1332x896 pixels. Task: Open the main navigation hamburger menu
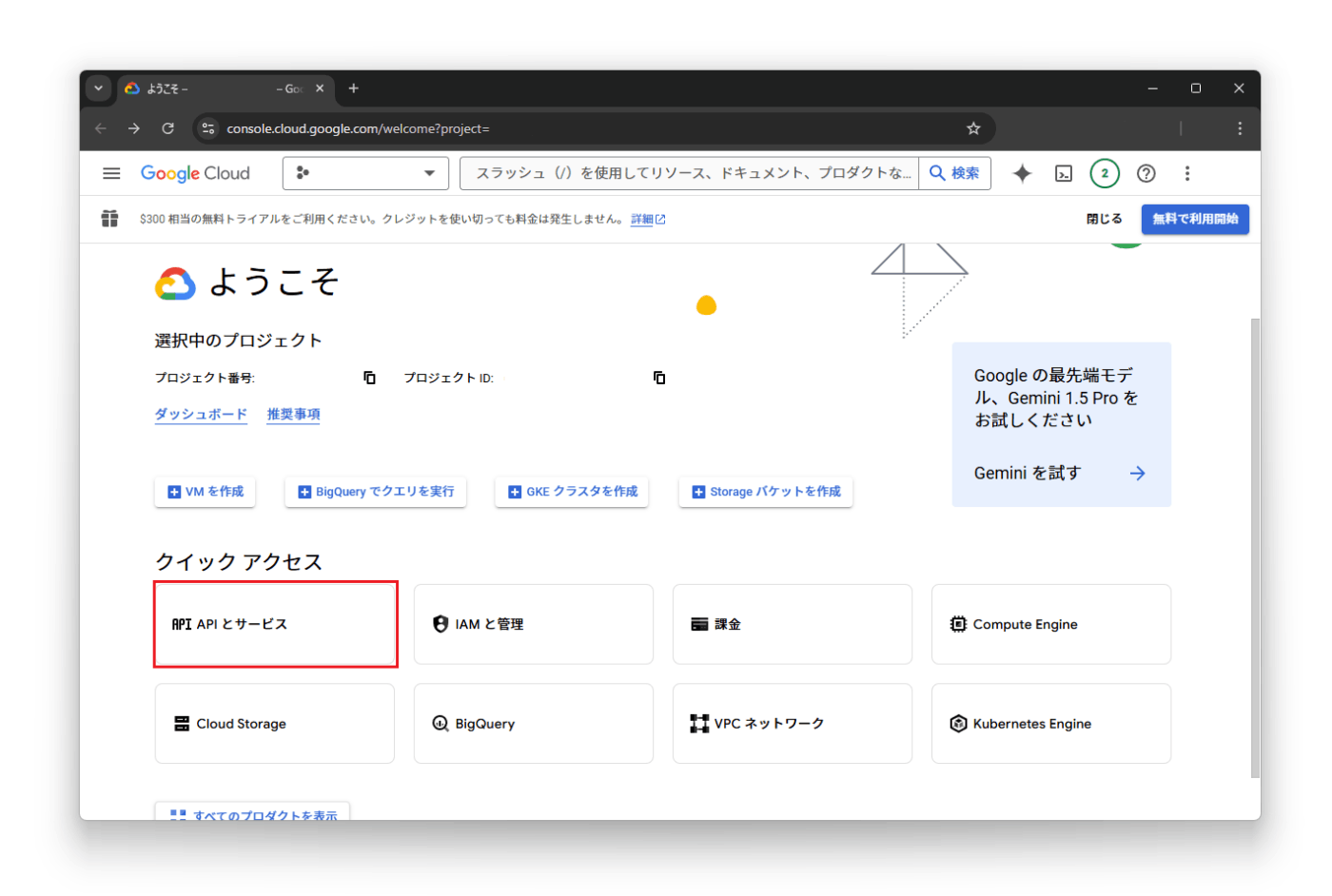[x=111, y=173]
